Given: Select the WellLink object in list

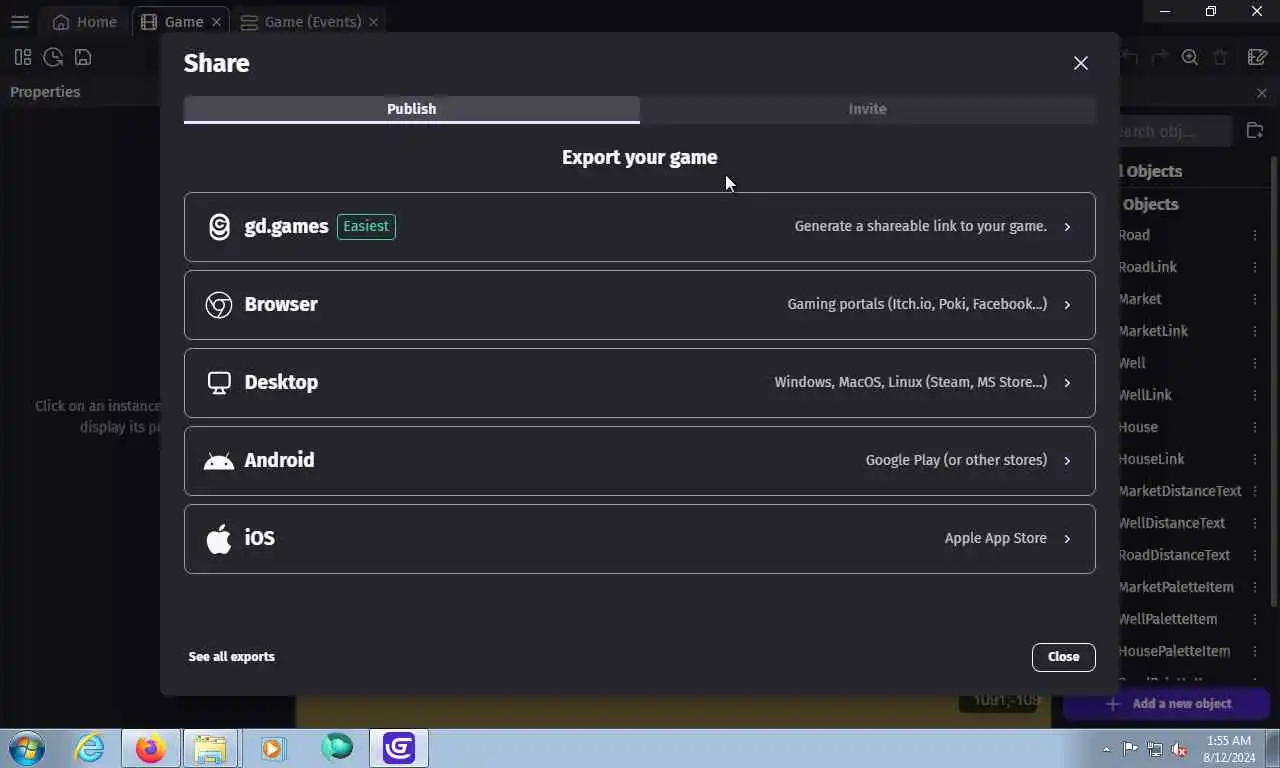Looking at the screenshot, I should tap(1145, 395).
